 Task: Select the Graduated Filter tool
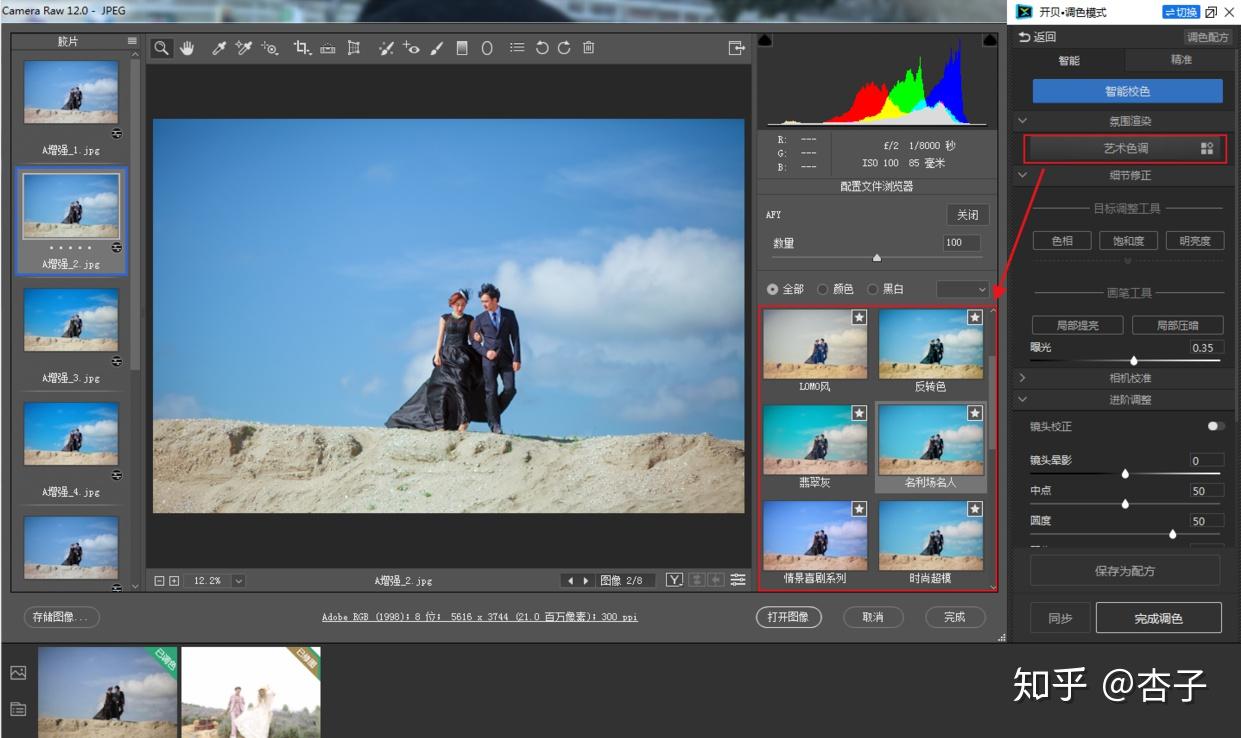pos(462,48)
